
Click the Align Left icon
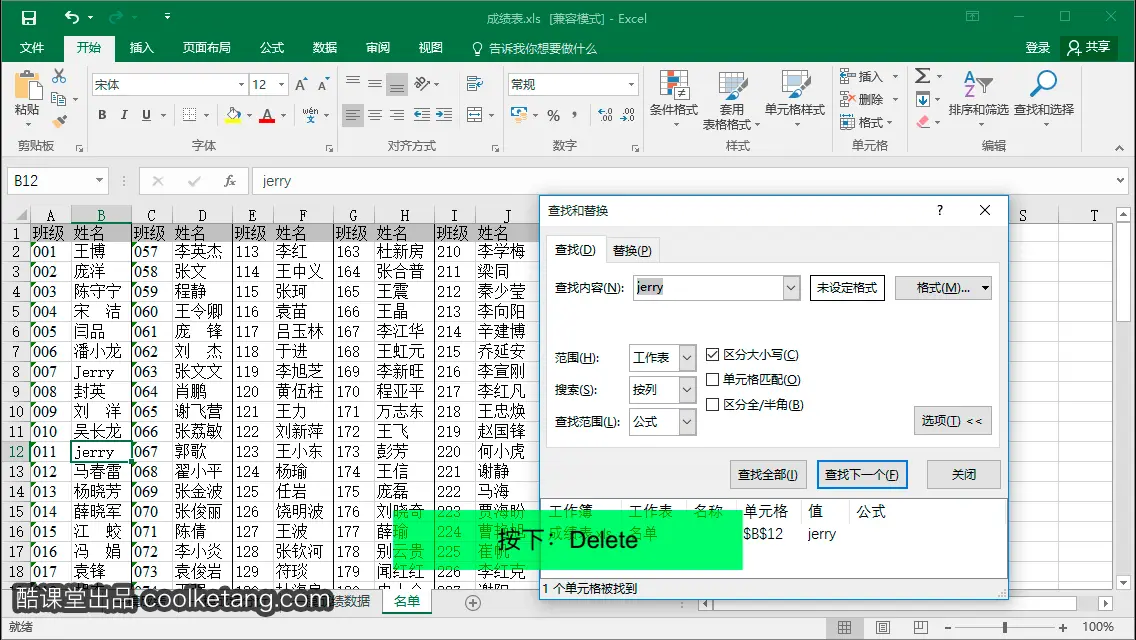pos(353,115)
